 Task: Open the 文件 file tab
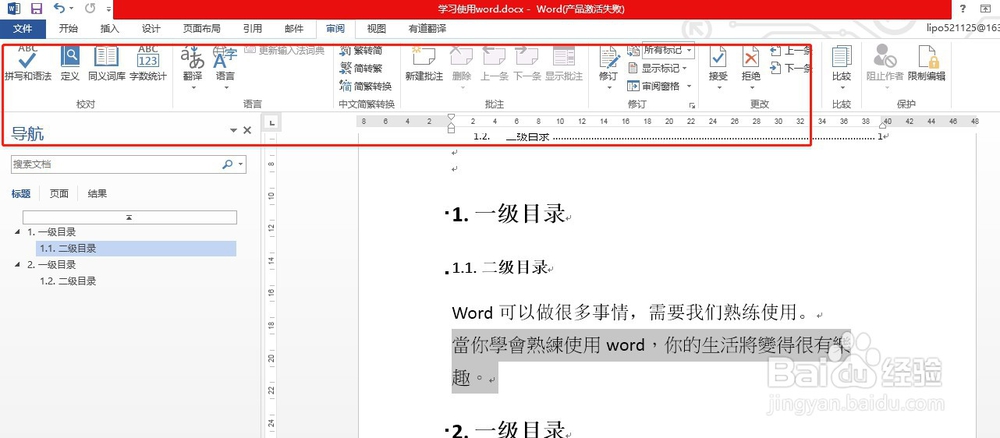(x=23, y=29)
